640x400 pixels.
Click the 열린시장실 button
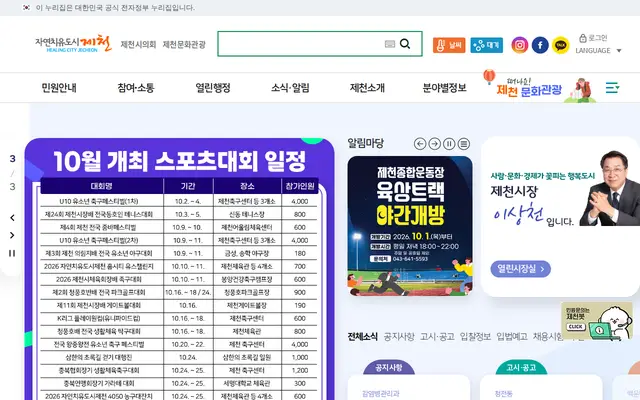[520, 269]
